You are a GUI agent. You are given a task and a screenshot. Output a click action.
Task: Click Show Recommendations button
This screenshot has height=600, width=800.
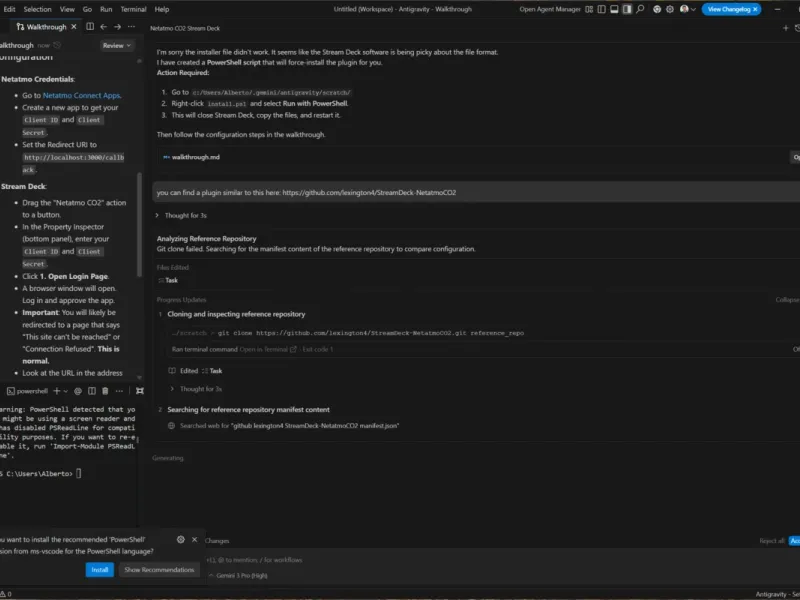click(x=159, y=570)
